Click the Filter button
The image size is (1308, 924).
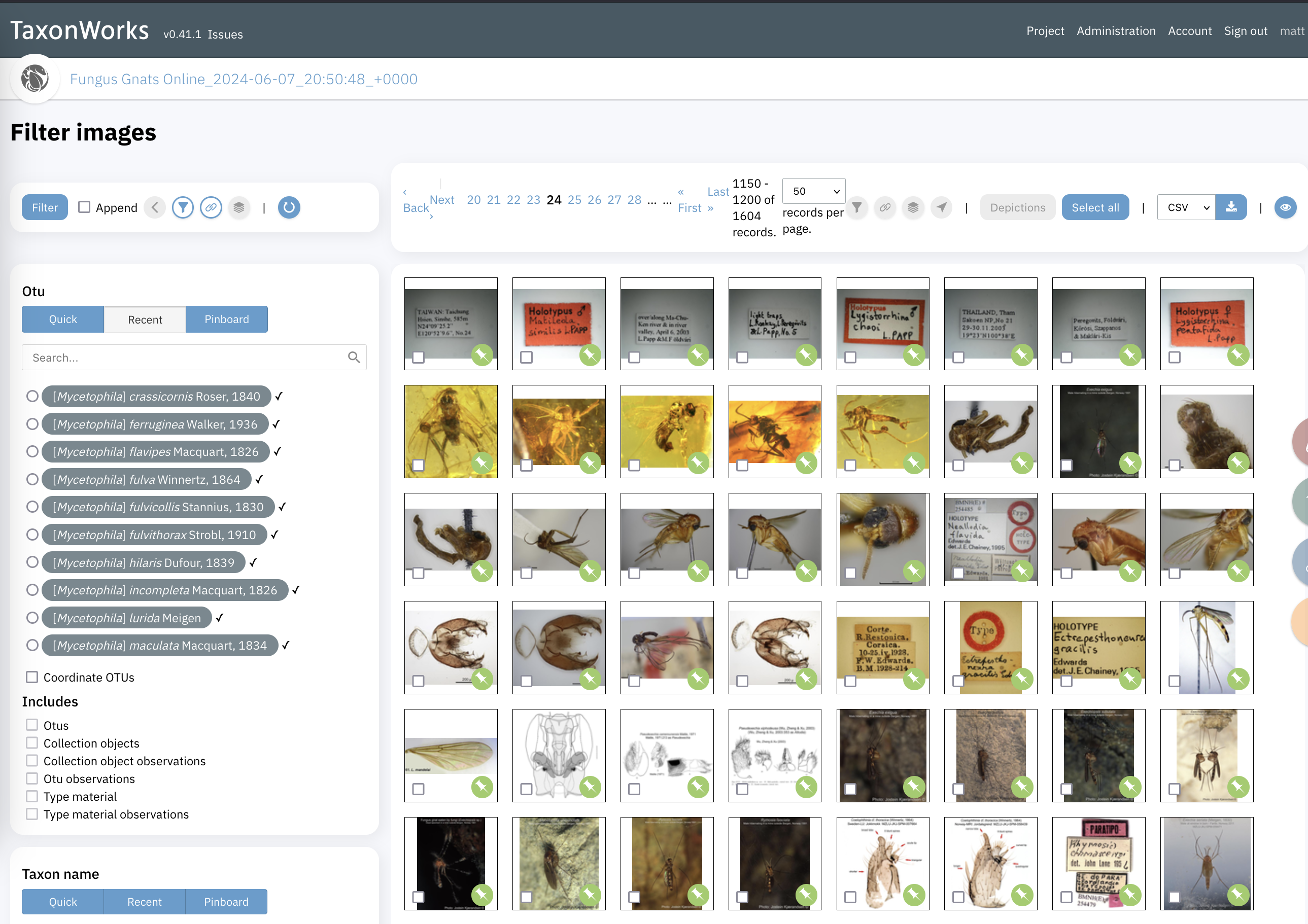[x=45, y=207]
